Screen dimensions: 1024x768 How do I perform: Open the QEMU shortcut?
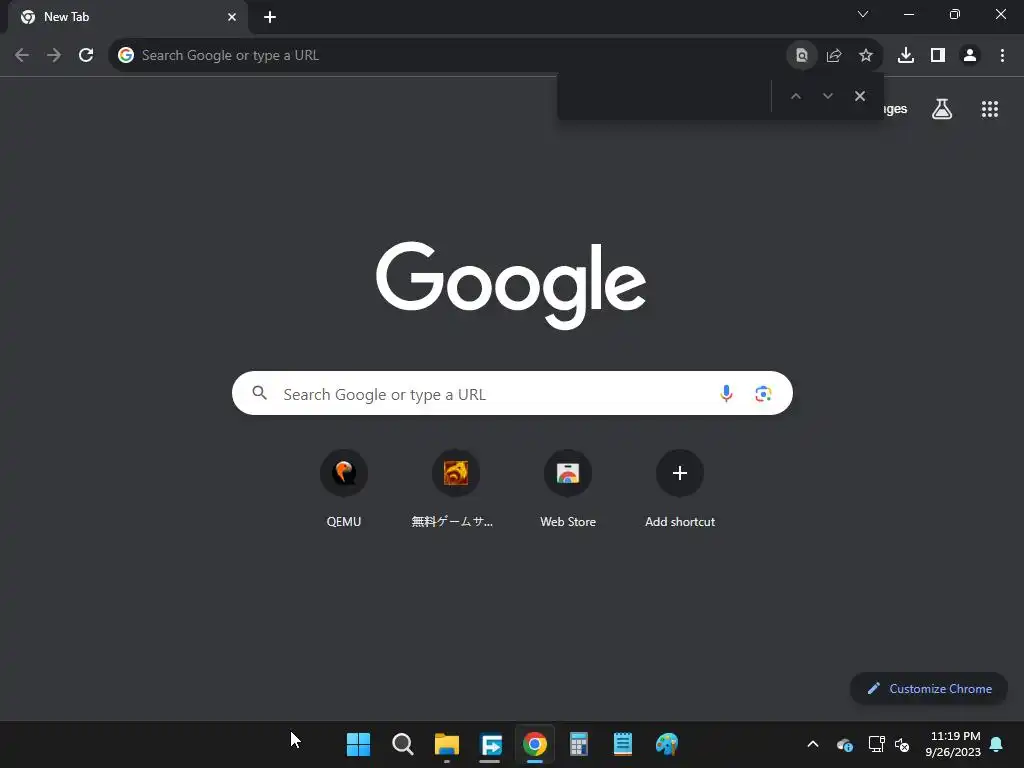click(344, 488)
